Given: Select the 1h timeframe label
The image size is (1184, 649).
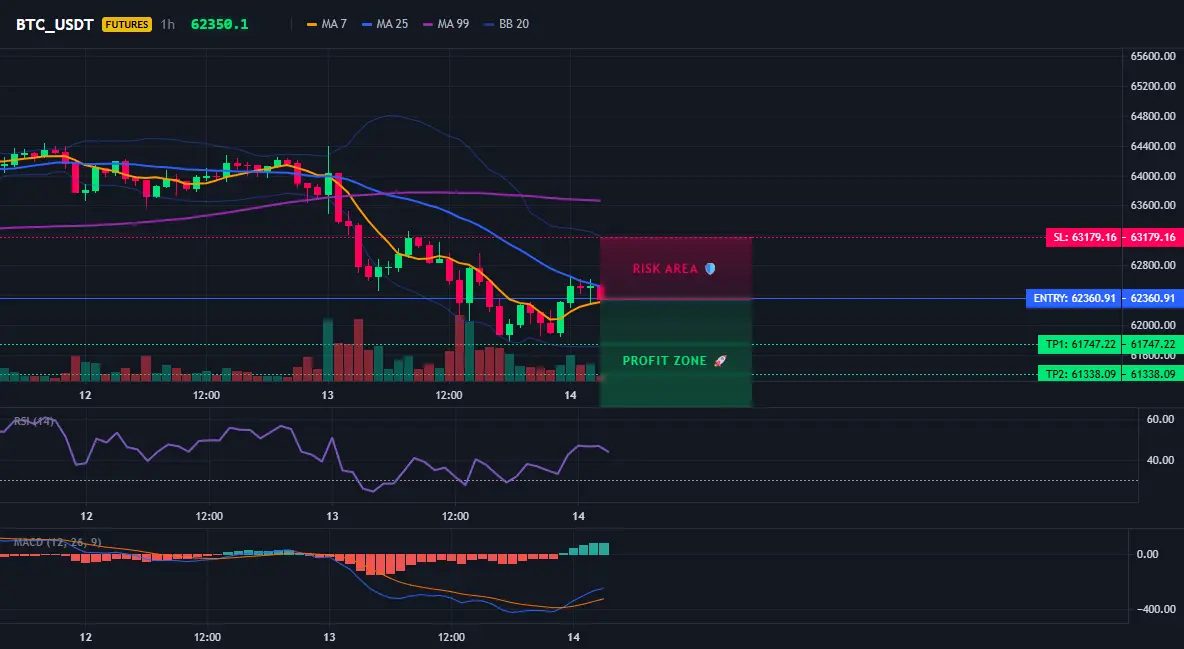Looking at the screenshot, I should point(168,24).
